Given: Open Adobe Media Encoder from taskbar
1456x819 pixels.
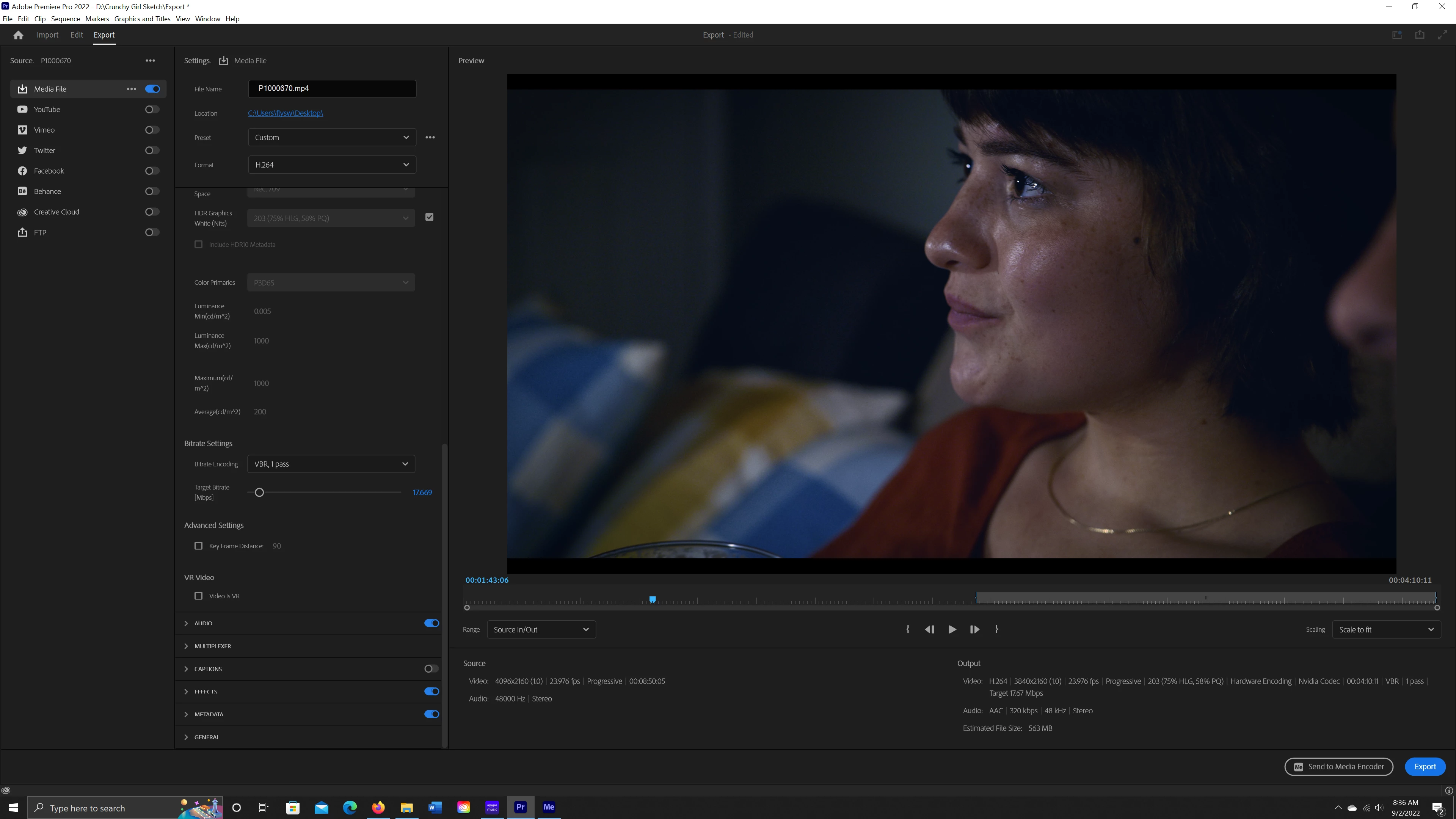Looking at the screenshot, I should (x=548, y=807).
